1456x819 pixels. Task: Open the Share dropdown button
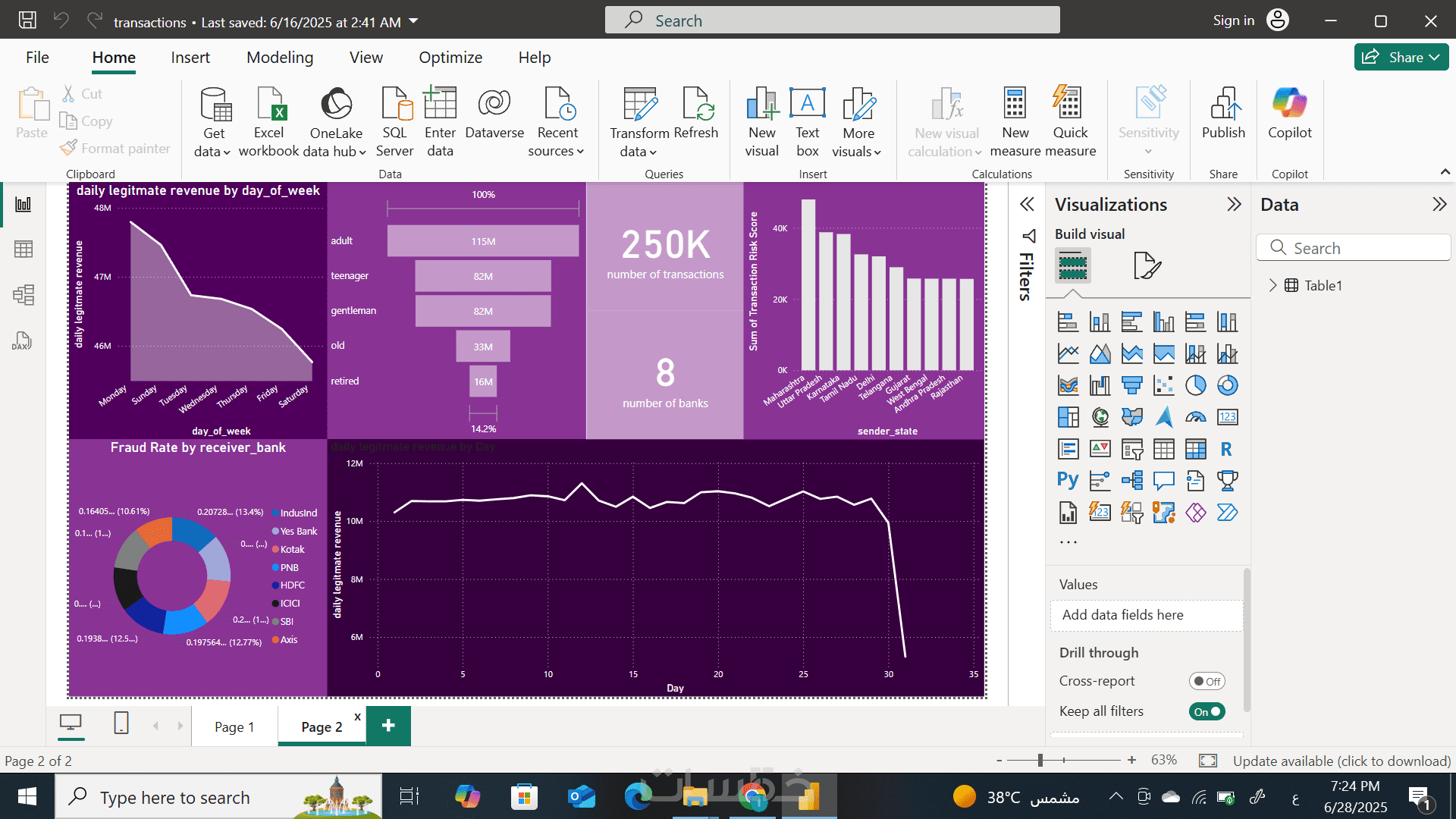(x=1401, y=57)
